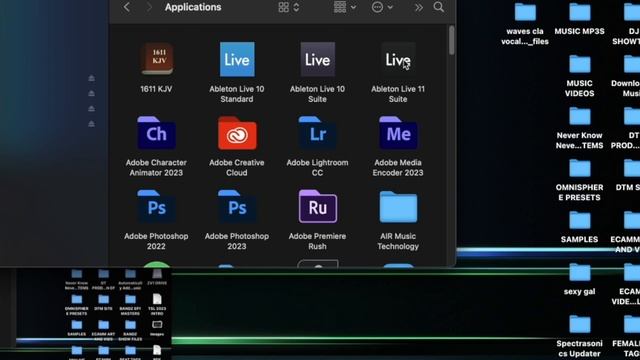Viewport: 640px width, 360px height.
Task: Click the MUSIC VIDEOS folder label
Action: (580, 88)
